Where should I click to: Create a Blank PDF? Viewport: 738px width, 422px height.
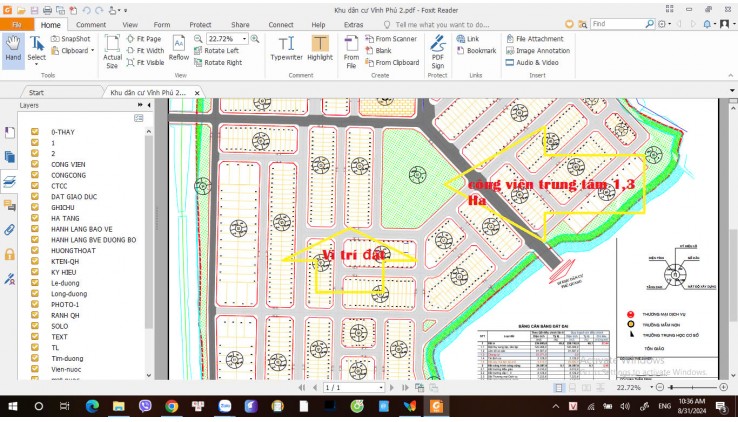click(x=378, y=50)
